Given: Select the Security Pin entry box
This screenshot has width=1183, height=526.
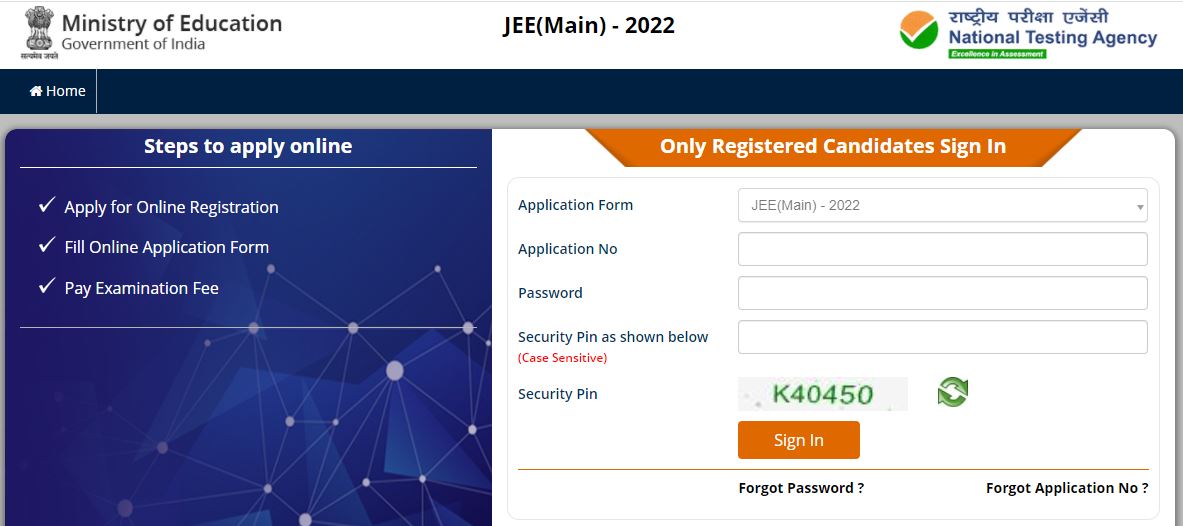Looking at the screenshot, I should point(942,337).
